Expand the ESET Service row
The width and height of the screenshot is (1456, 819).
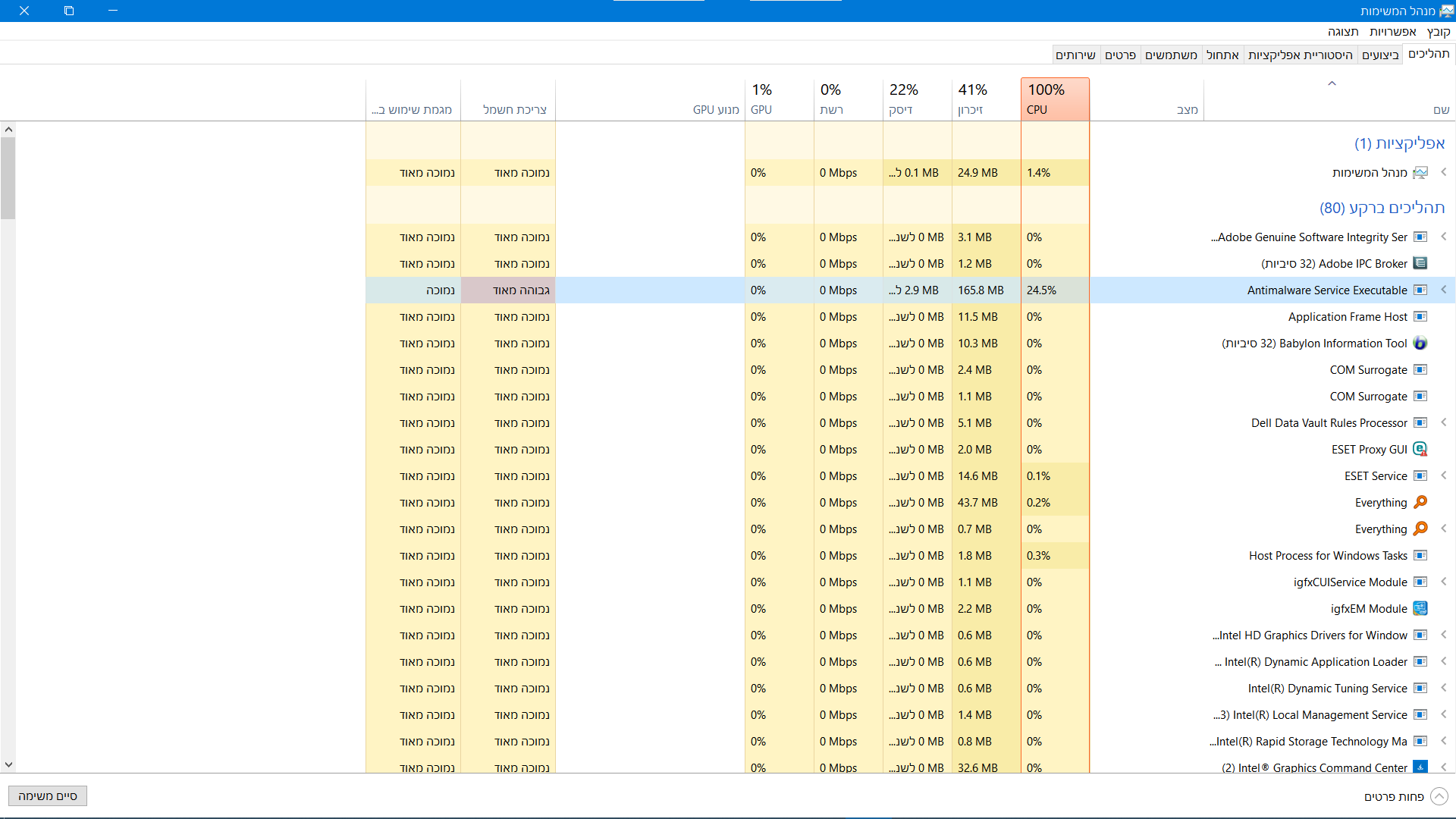[x=1444, y=475]
